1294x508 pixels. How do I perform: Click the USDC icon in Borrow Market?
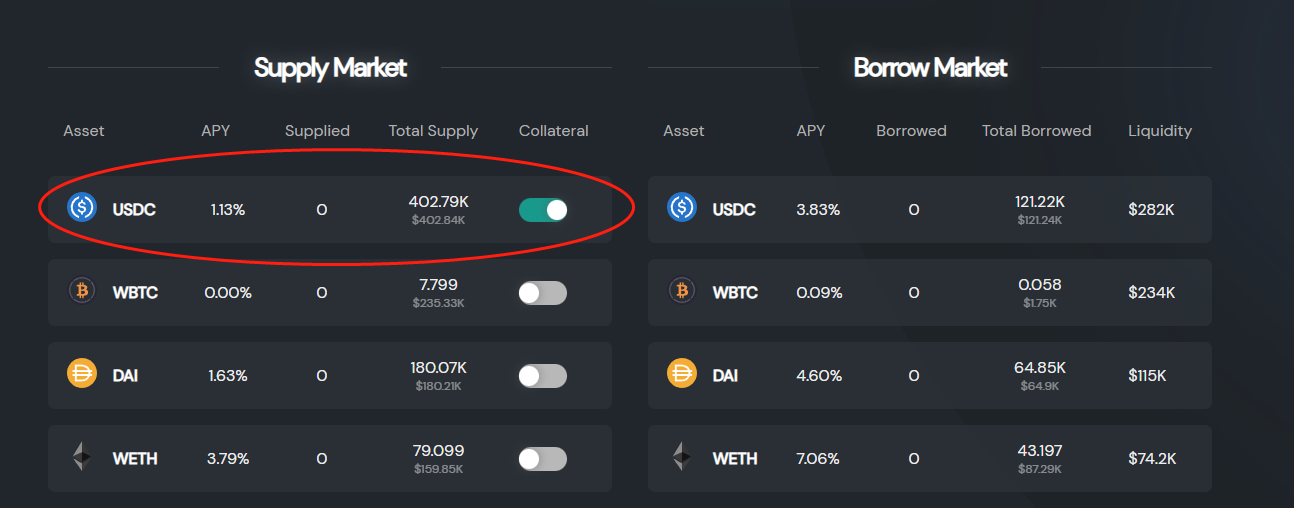coord(682,208)
